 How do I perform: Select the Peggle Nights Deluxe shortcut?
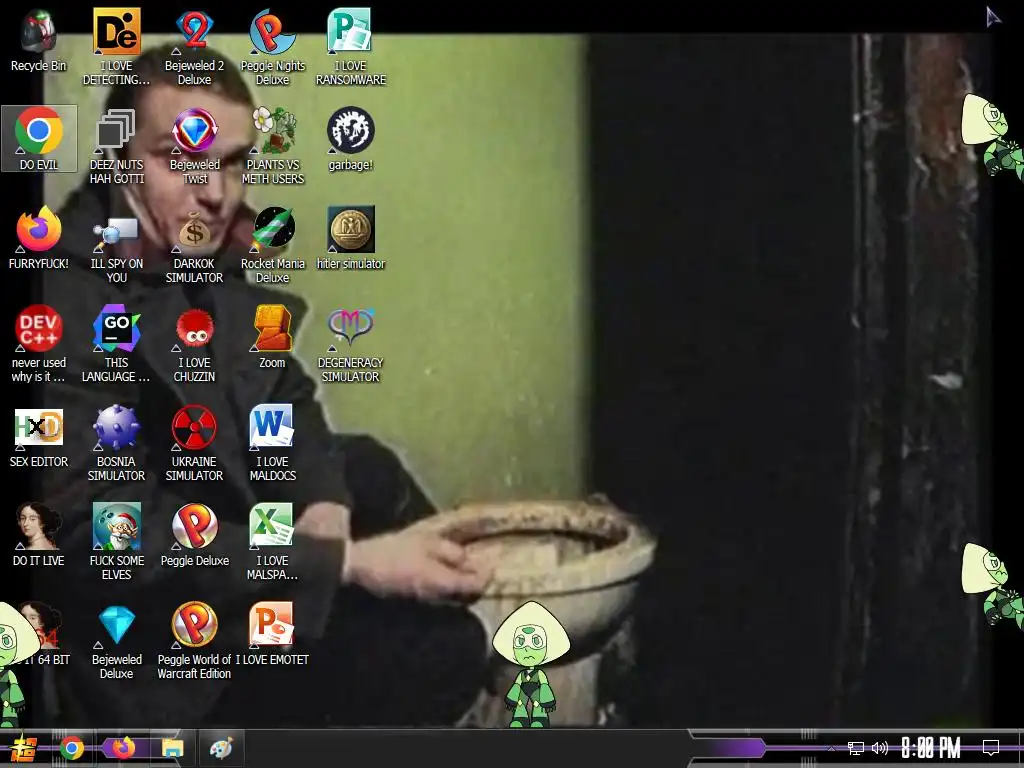[272, 47]
